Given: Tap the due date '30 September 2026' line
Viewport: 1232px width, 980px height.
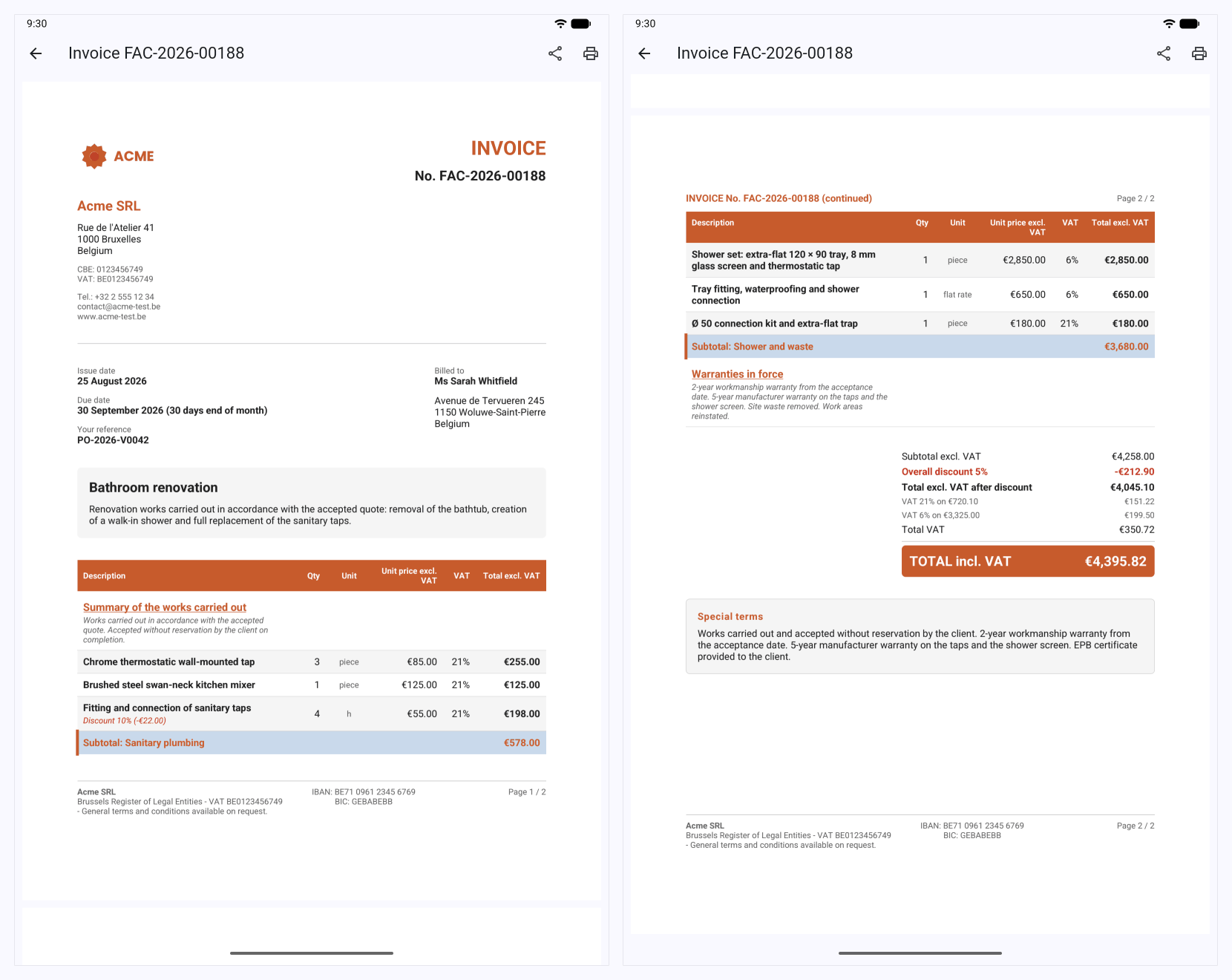Looking at the screenshot, I should (172, 411).
